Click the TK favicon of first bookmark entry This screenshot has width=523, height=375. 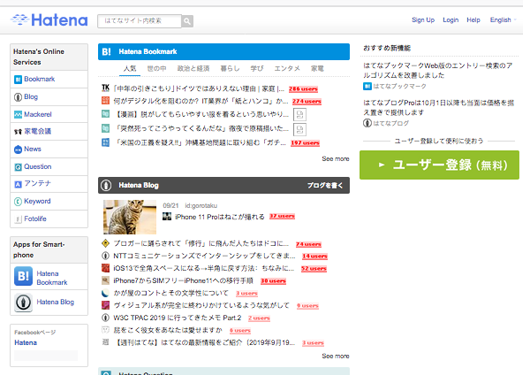[105, 88]
